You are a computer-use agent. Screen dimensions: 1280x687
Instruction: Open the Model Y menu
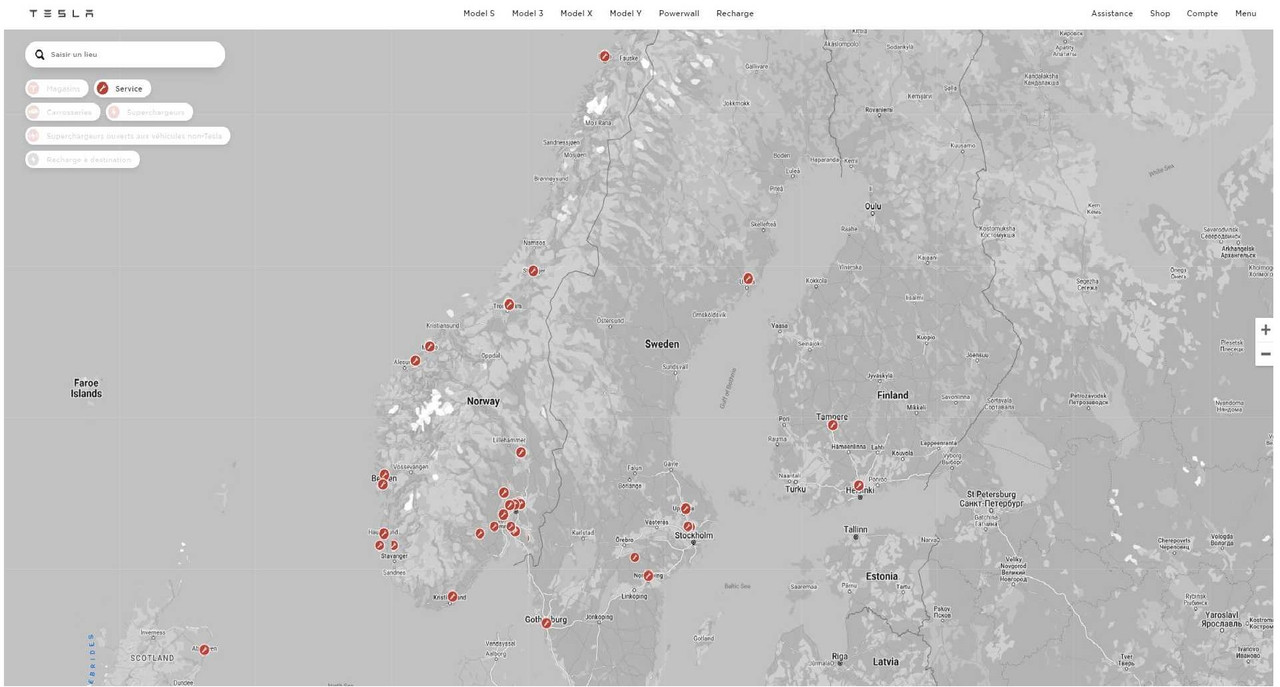click(625, 13)
